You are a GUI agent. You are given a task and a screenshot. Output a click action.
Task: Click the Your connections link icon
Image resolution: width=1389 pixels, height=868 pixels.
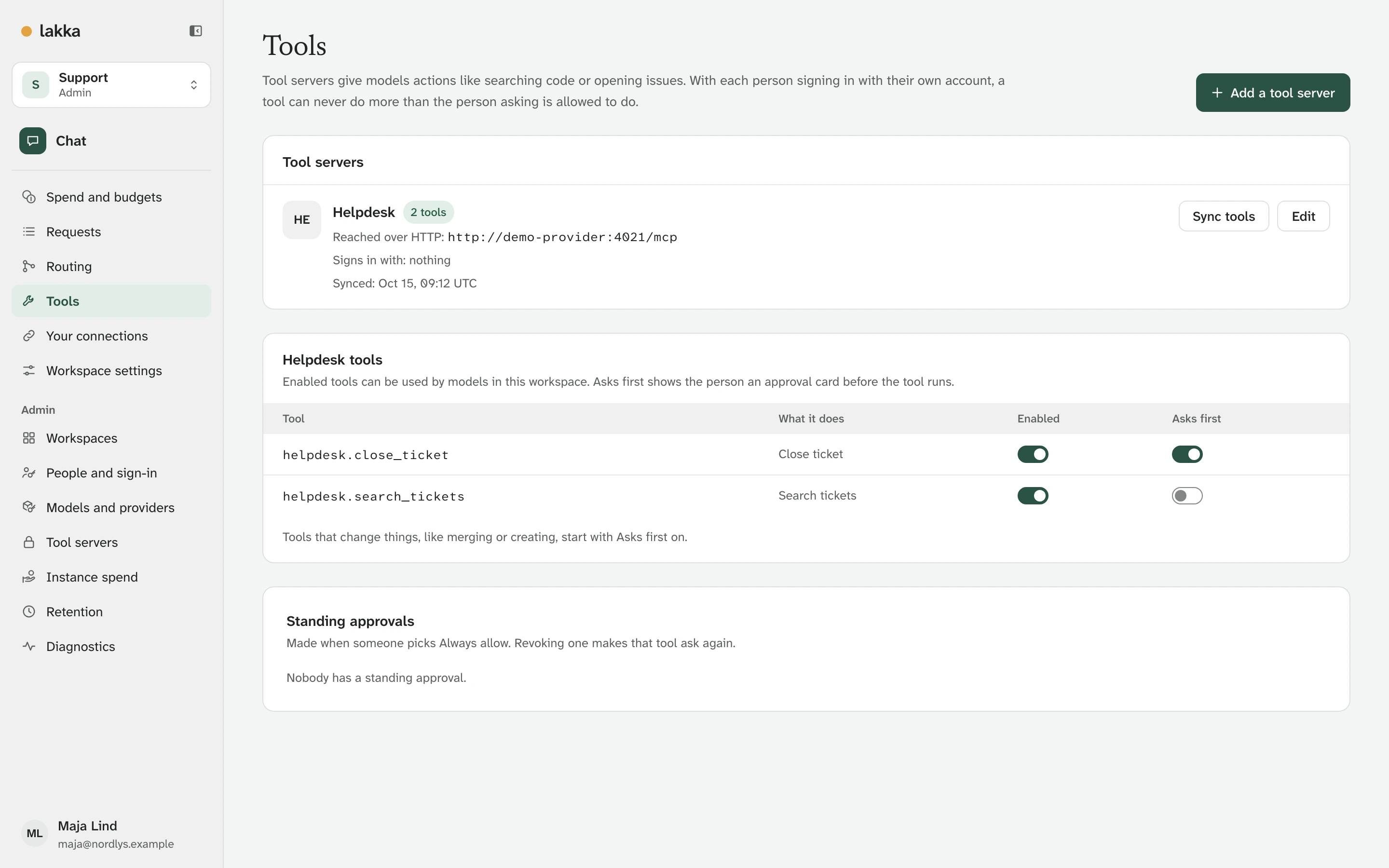(29, 336)
